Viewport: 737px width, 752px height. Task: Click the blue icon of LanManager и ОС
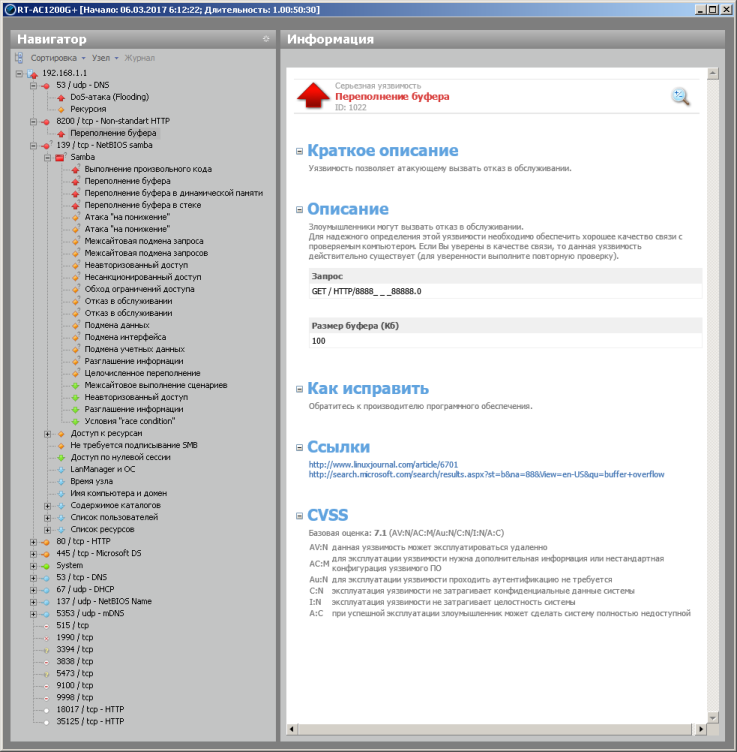pyautogui.click(x=61, y=470)
